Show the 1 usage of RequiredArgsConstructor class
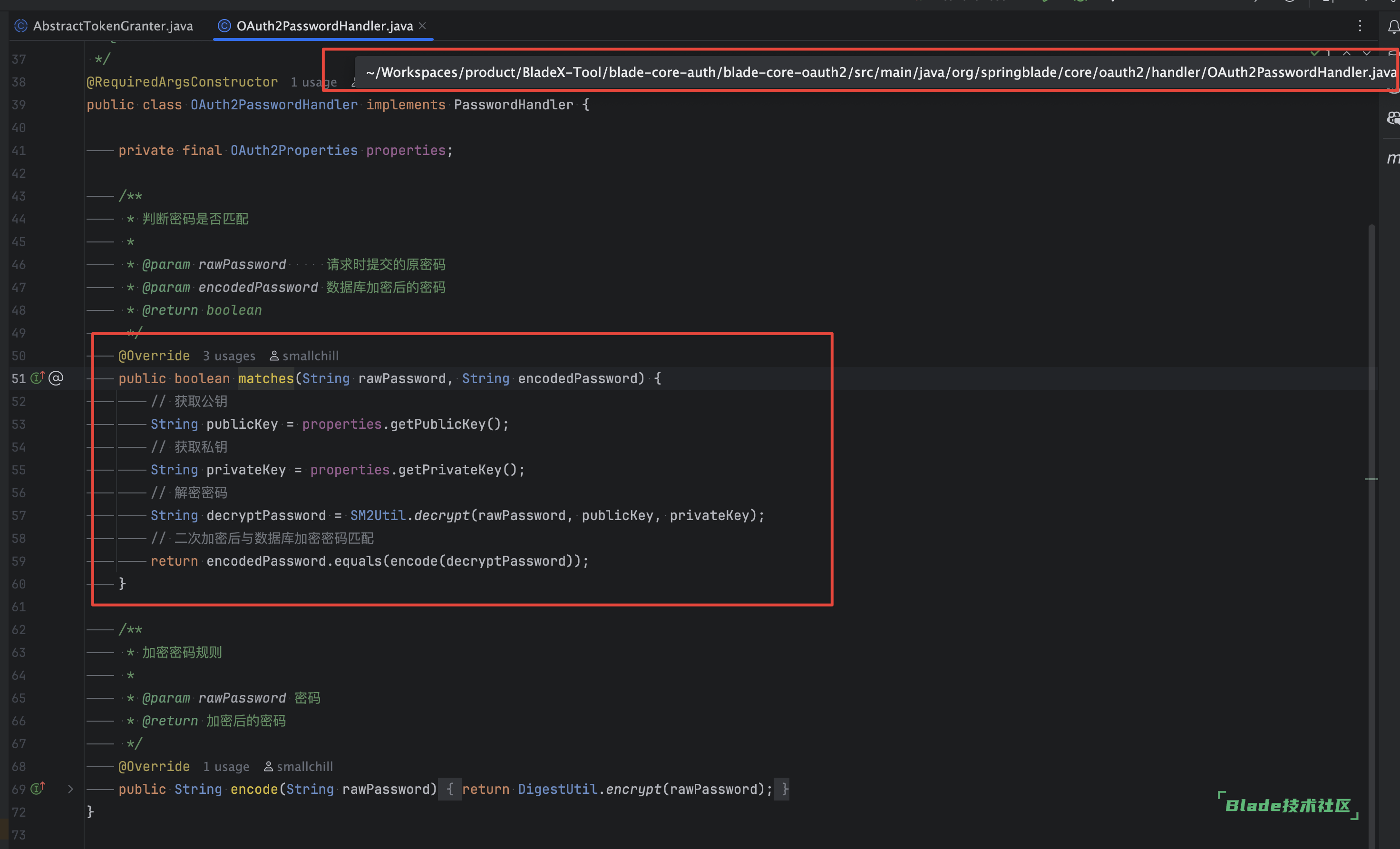The image size is (1400, 849). pos(314,82)
